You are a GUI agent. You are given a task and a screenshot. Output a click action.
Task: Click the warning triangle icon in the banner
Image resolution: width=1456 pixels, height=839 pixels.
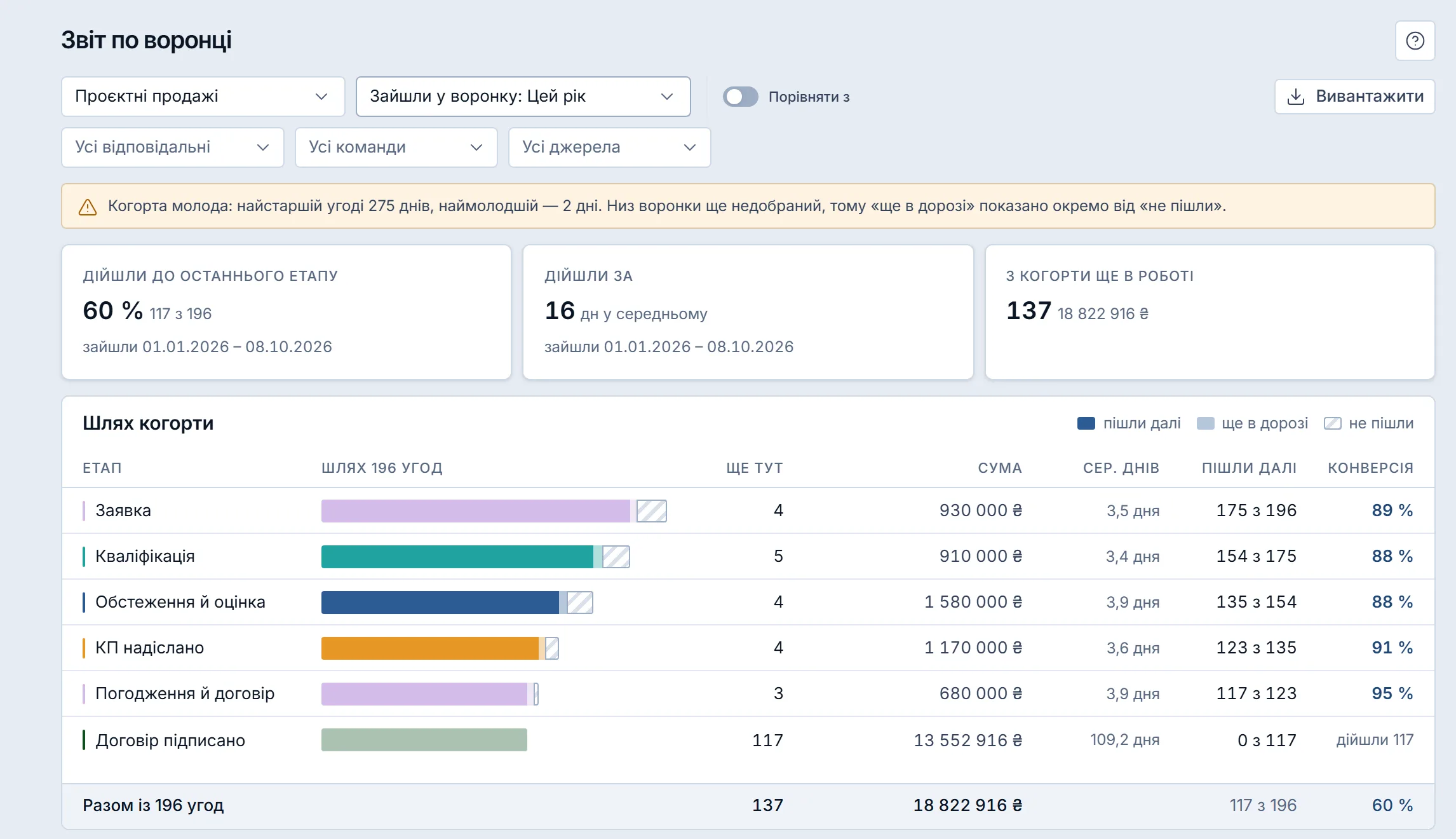[x=88, y=207]
